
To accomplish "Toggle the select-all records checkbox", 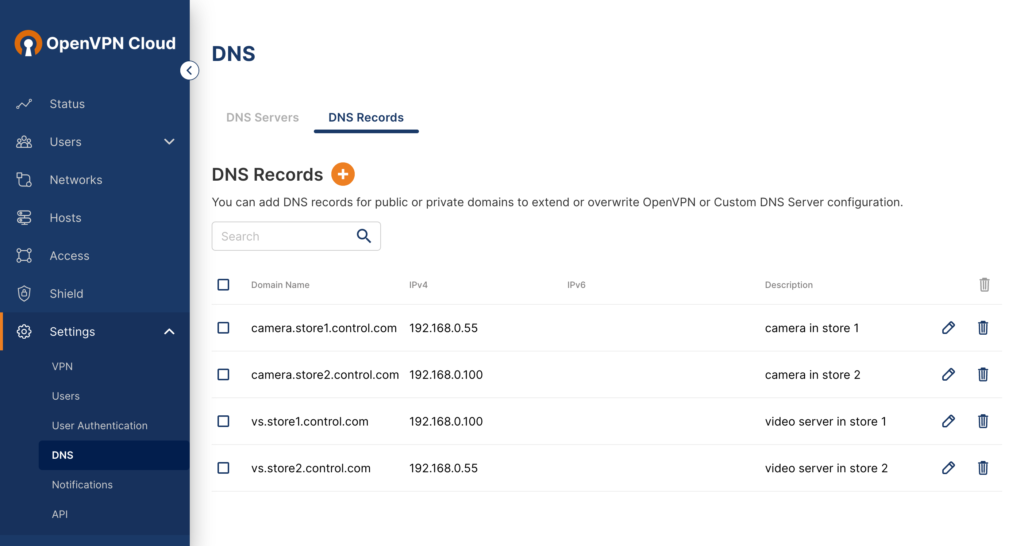I will coord(223,285).
